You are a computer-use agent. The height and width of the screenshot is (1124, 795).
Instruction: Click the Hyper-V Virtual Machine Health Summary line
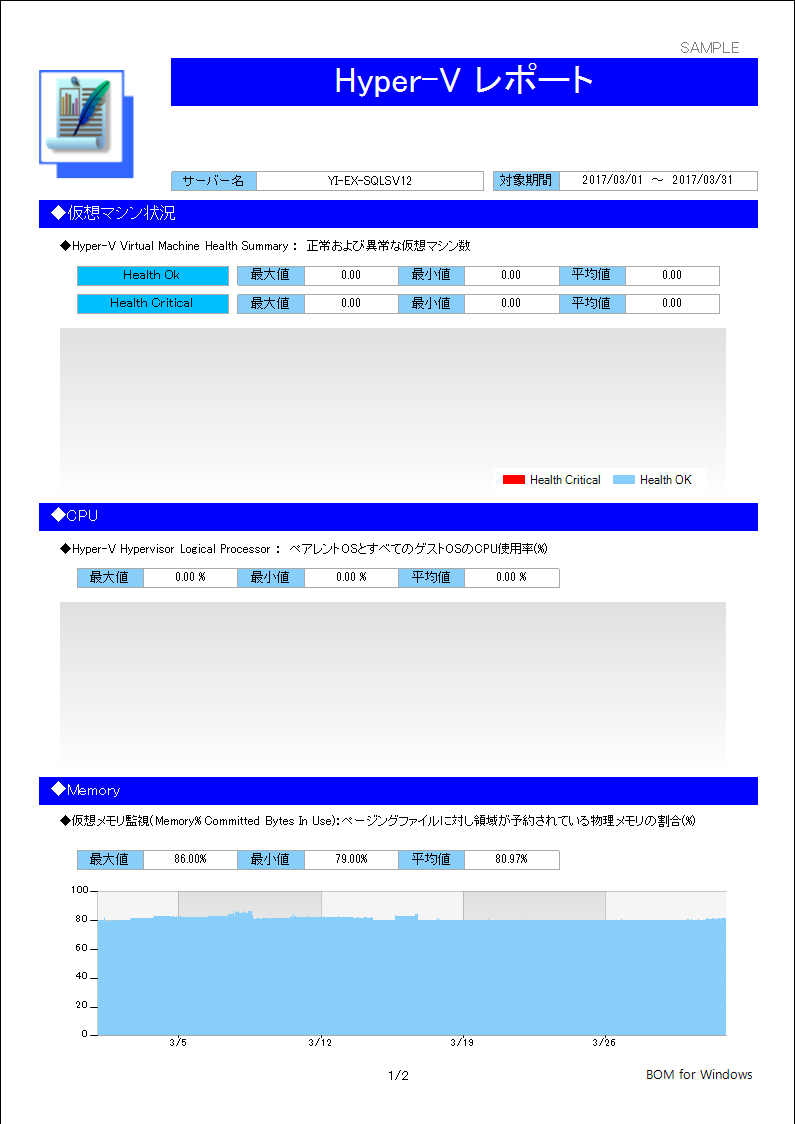(x=266, y=246)
